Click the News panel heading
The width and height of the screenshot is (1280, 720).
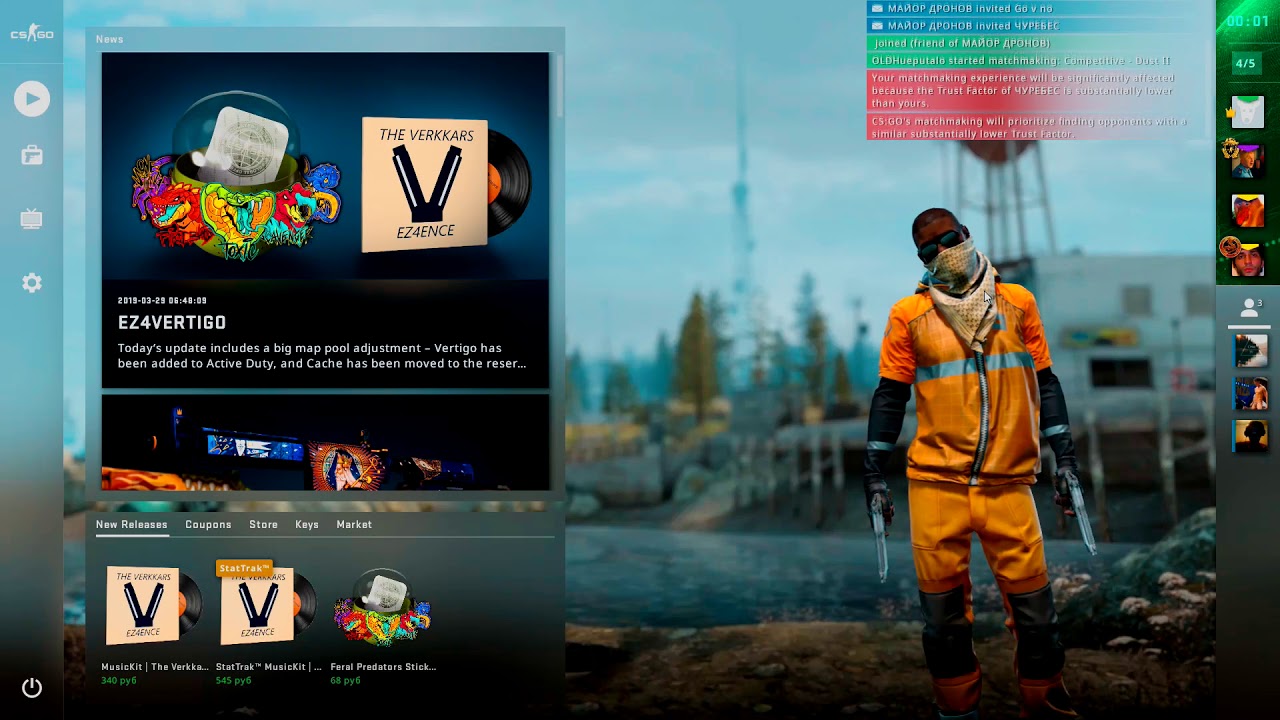click(x=110, y=39)
